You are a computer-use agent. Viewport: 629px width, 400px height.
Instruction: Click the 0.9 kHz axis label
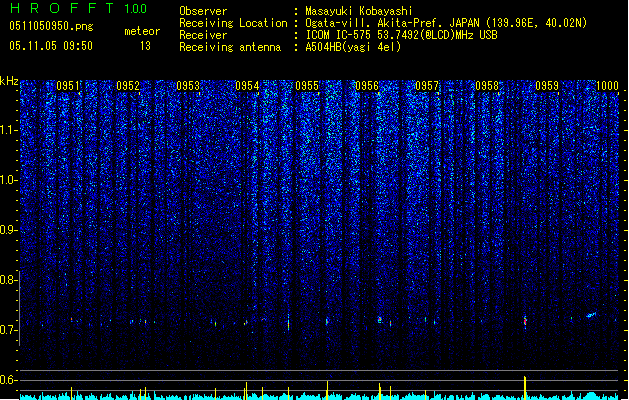(x=8, y=230)
